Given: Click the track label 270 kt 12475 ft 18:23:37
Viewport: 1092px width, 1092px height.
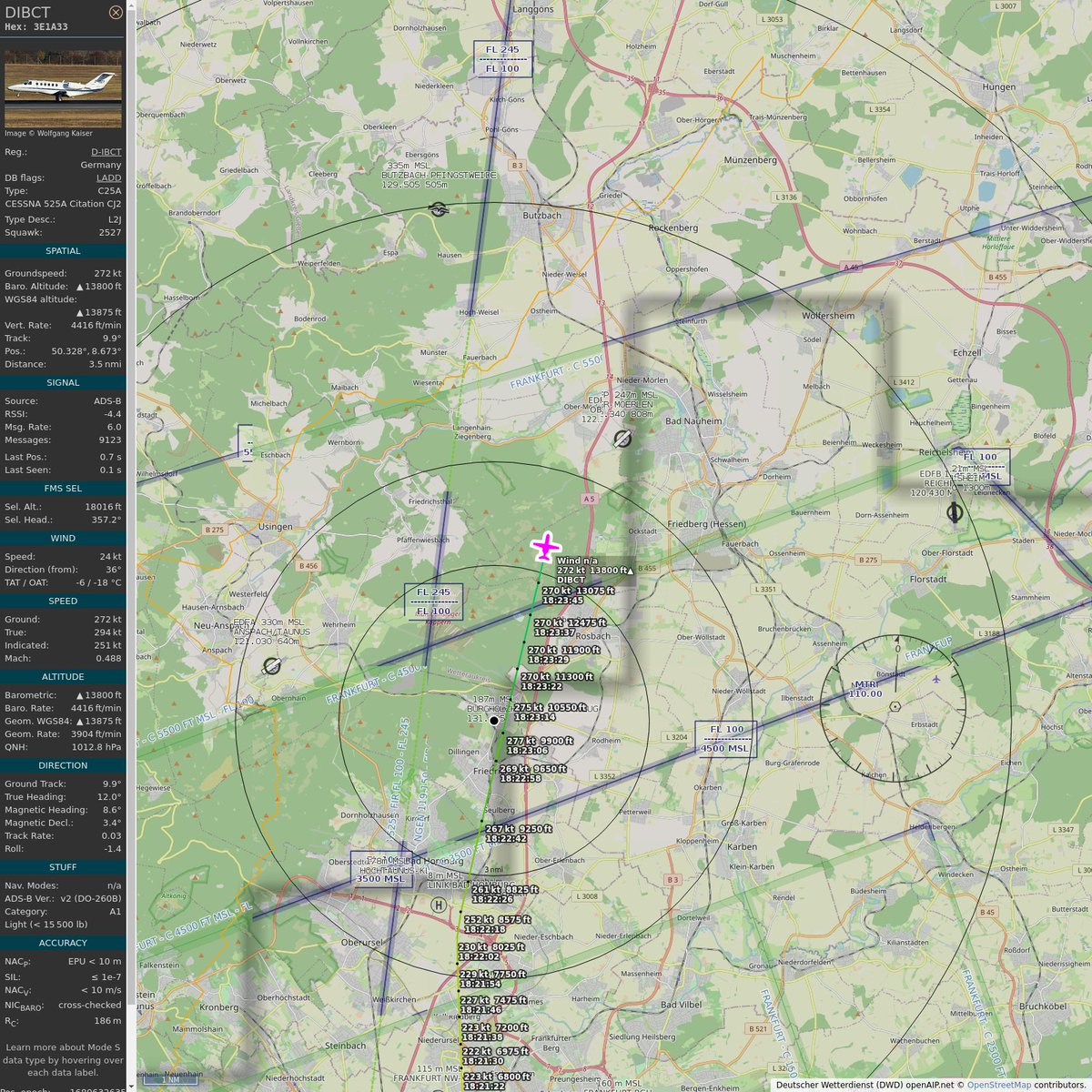Looking at the screenshot, I should pyautogui.click(x=570, y=628).
